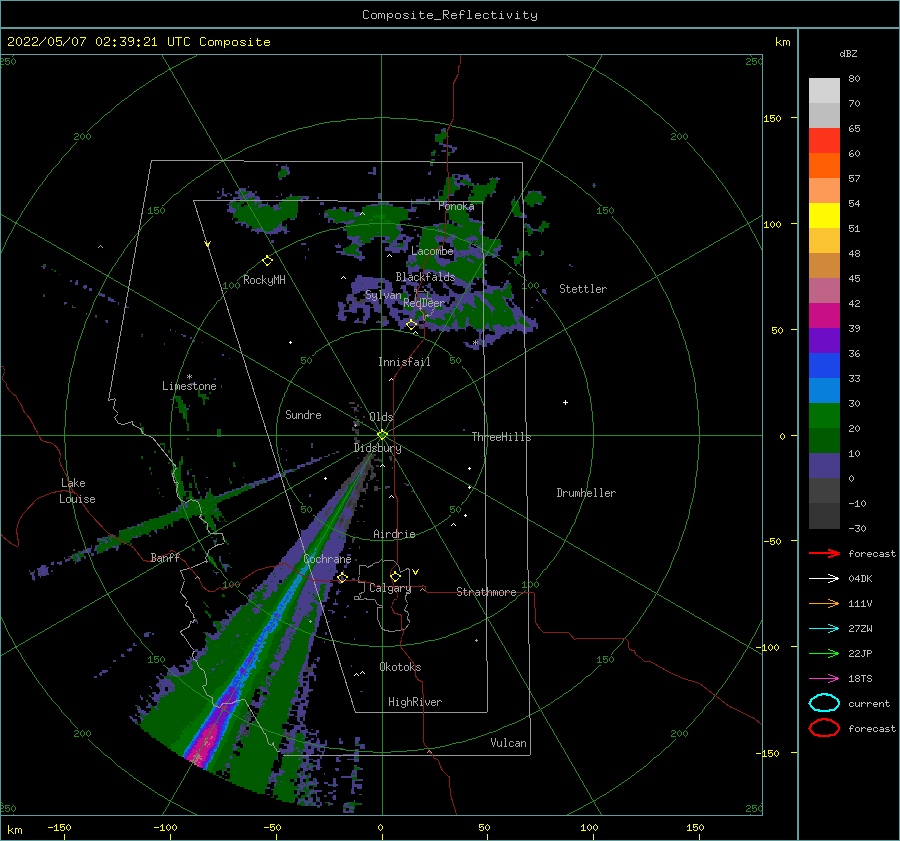Click the ThreeHills label
Viewport: 900px width, 841px height.
pos(501,437)
